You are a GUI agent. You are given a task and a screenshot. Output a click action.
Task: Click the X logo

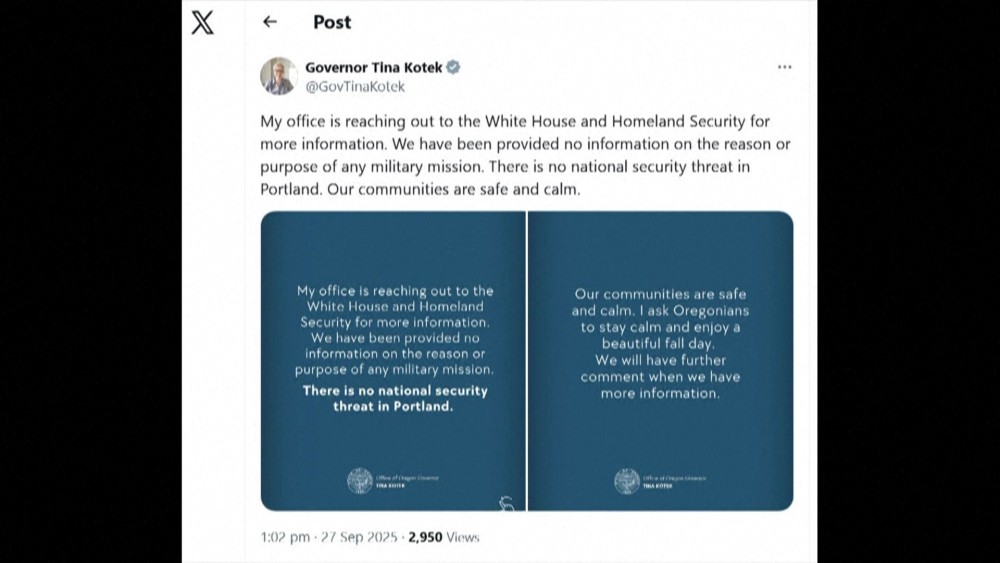[202, 22]
